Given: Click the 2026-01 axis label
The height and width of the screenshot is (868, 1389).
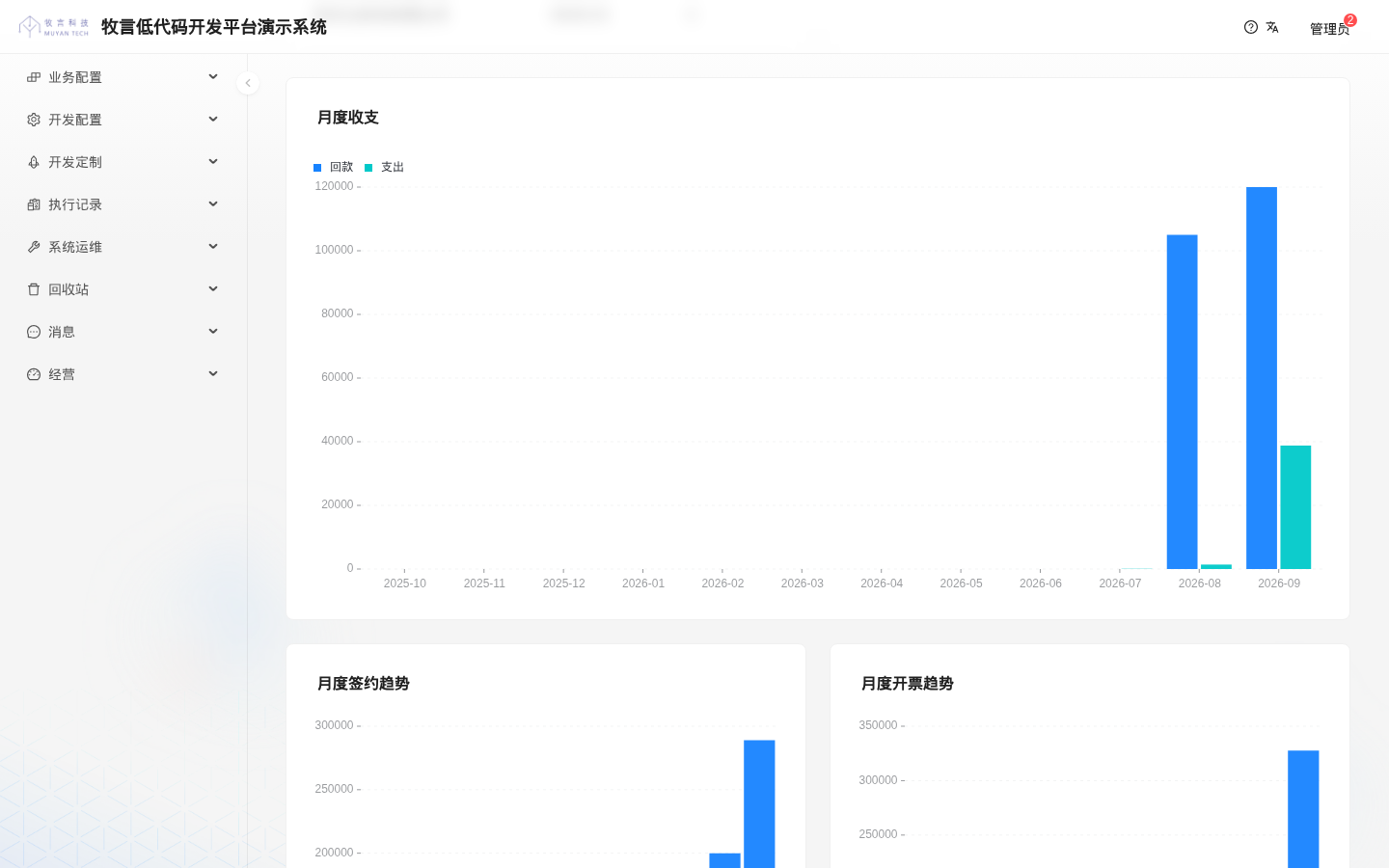Looking at the screenshot, I should pos(643,583).
